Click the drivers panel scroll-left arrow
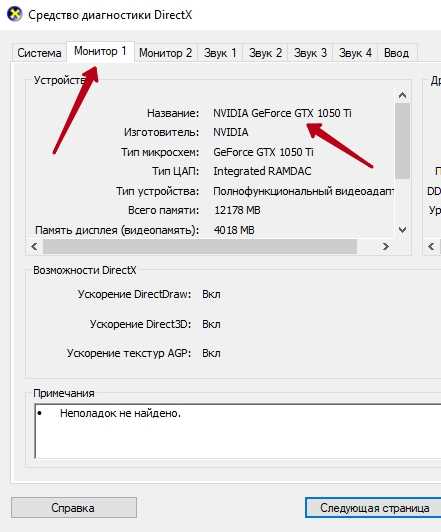The height and width of the screenshot is (532, 441). coord(431,246)
